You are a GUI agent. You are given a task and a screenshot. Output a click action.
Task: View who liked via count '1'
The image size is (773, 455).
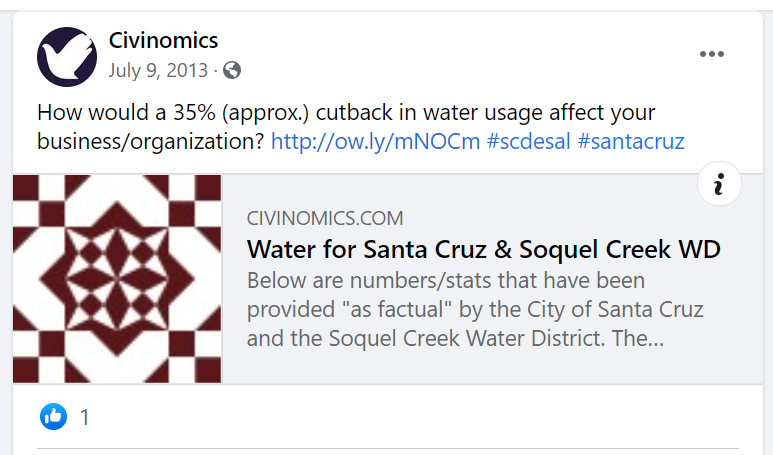pyautogui.click(x=85, y=417)
